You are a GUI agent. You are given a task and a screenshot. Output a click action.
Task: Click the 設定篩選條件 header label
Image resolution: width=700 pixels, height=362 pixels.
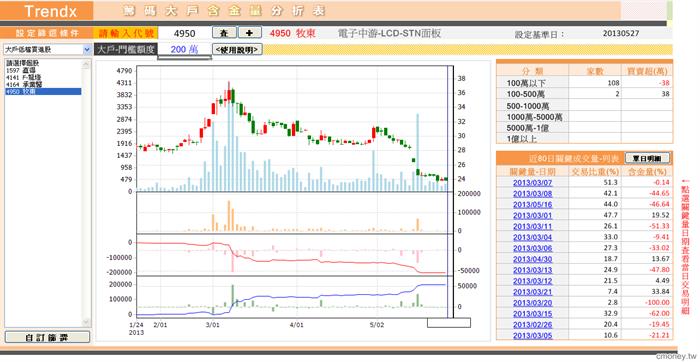point(47,33)
